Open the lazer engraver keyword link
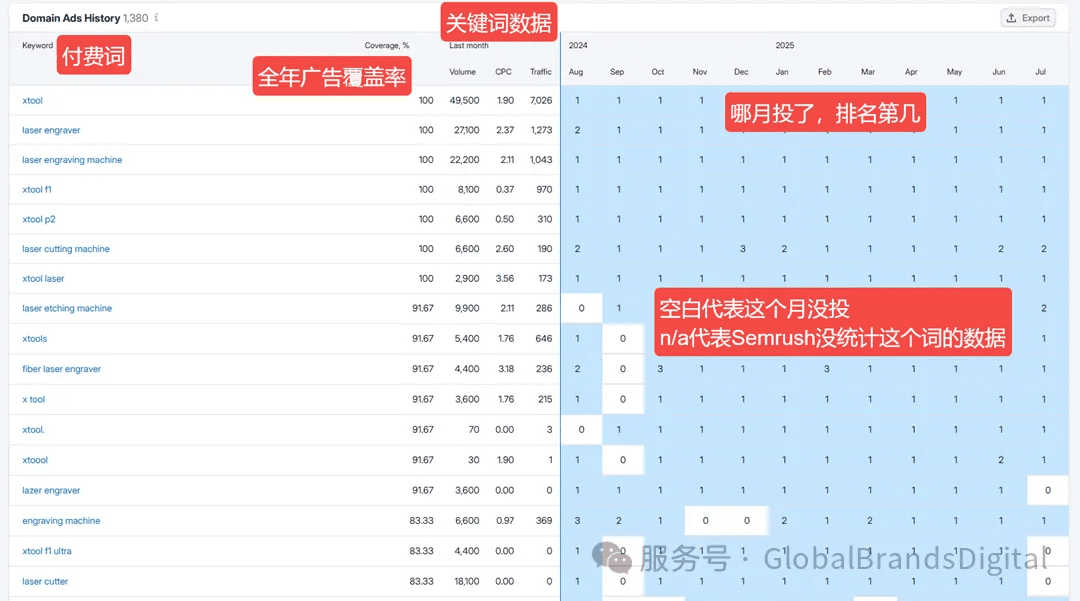This screenshot has height=601, width=1080. 51,490
